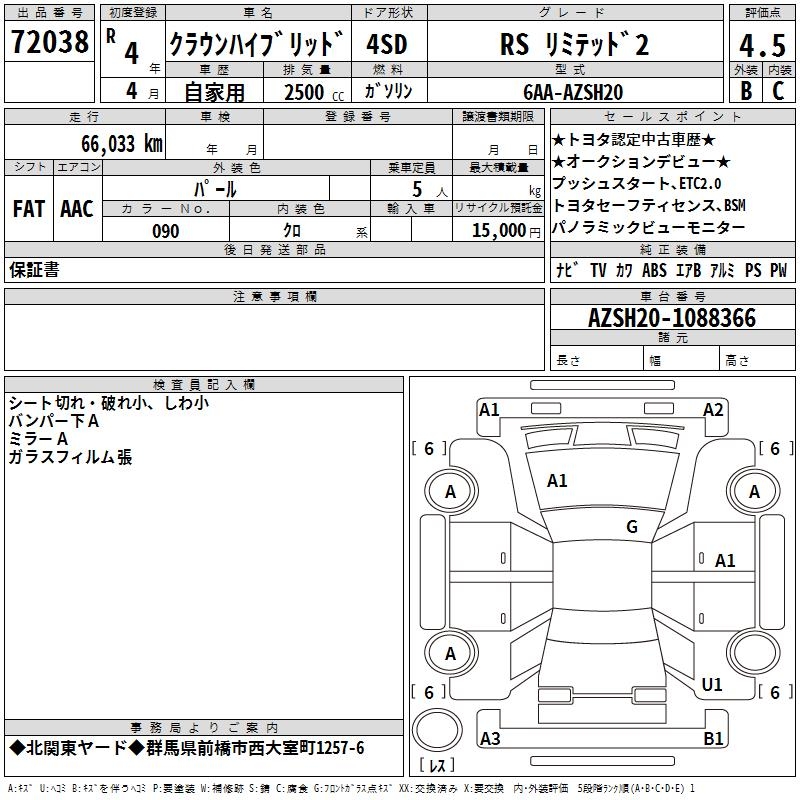Select the car name クラウンハイブリッド
Viewport: 800px width, 800px height.
coord(257,44)
